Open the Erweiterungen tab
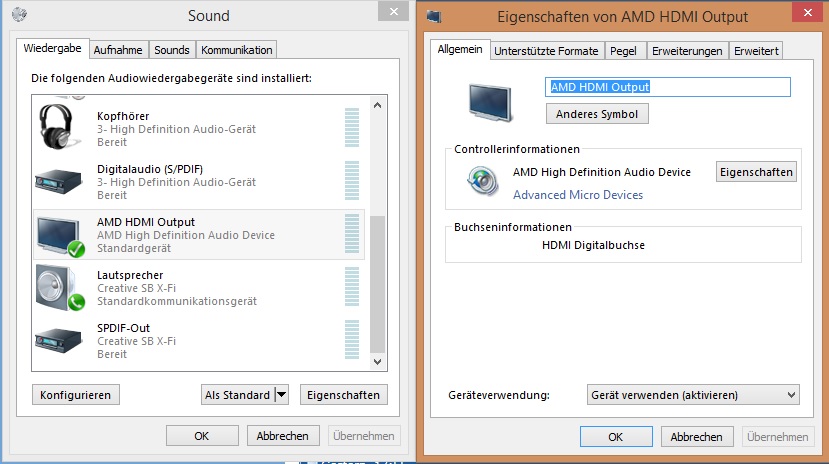The height and width of the screenshot is (464, 829). [x=687, y=51]
